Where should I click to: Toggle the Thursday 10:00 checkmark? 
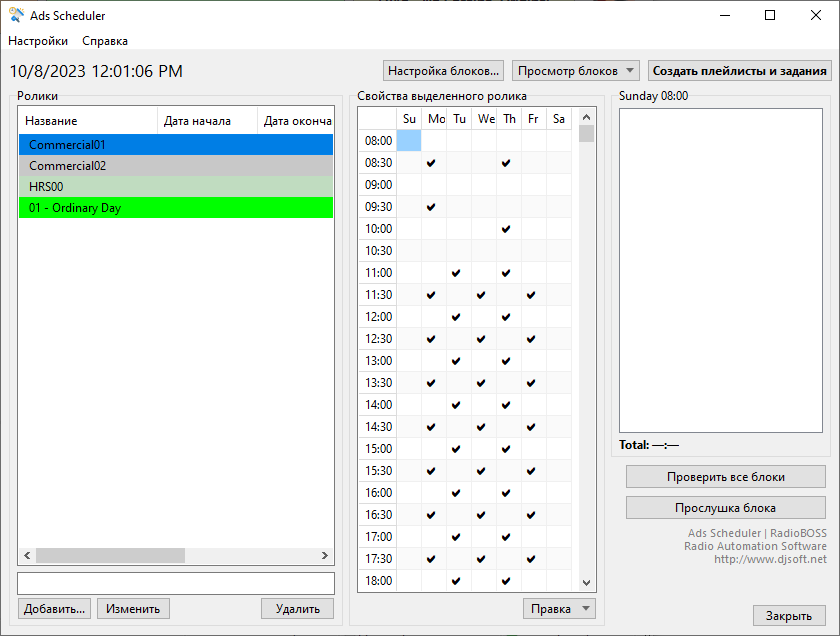pyautogui.click(x=509, y=229)
